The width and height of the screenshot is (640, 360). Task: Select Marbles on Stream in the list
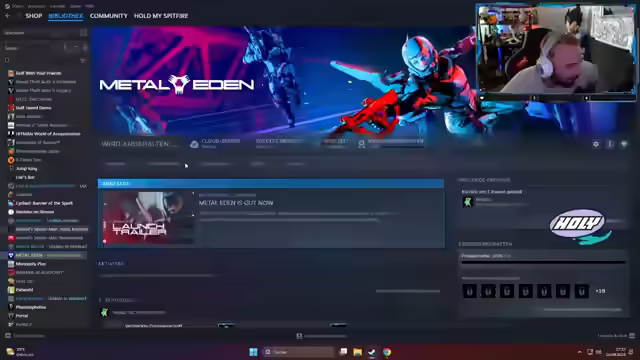coord(35,212)
